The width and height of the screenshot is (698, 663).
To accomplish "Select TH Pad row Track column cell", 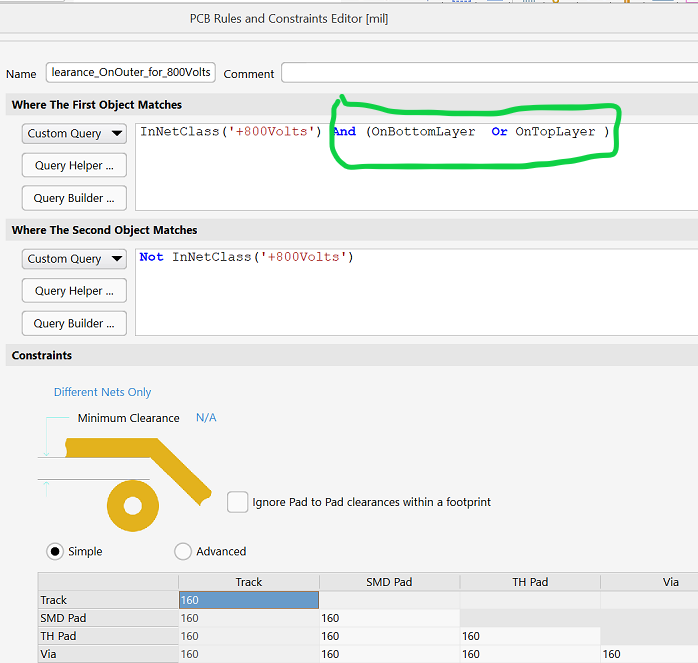I will (x=249, y=636).
